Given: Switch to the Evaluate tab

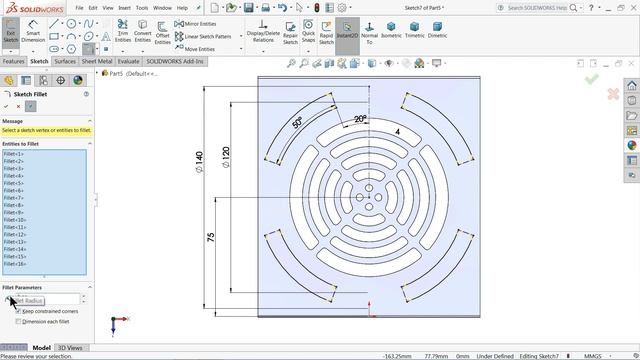Looking at the screenshot, I should pyautogui.click(x=129, y=61).
